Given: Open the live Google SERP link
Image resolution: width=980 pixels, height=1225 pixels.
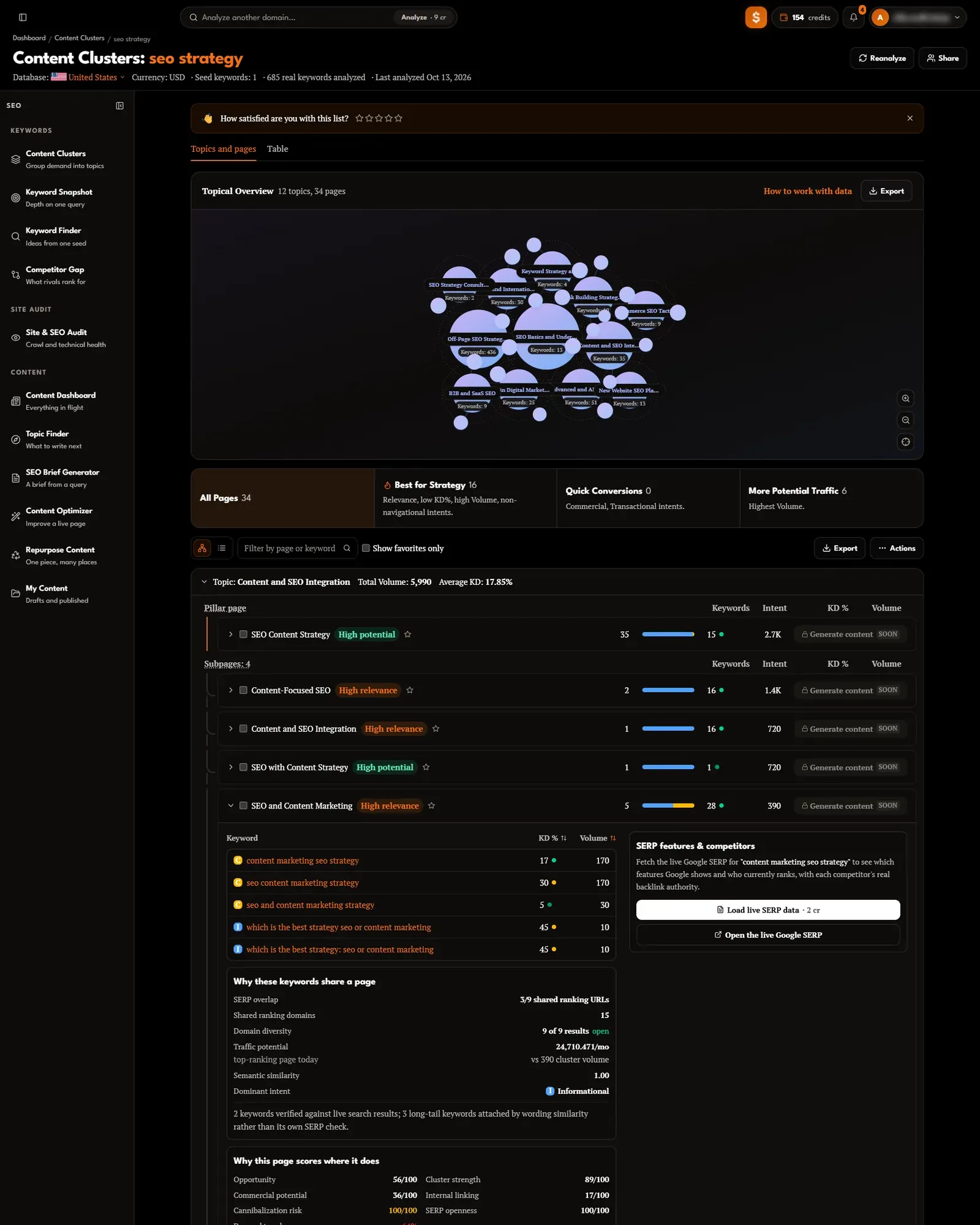Looking at the screenshot, I should pos(768,935).
